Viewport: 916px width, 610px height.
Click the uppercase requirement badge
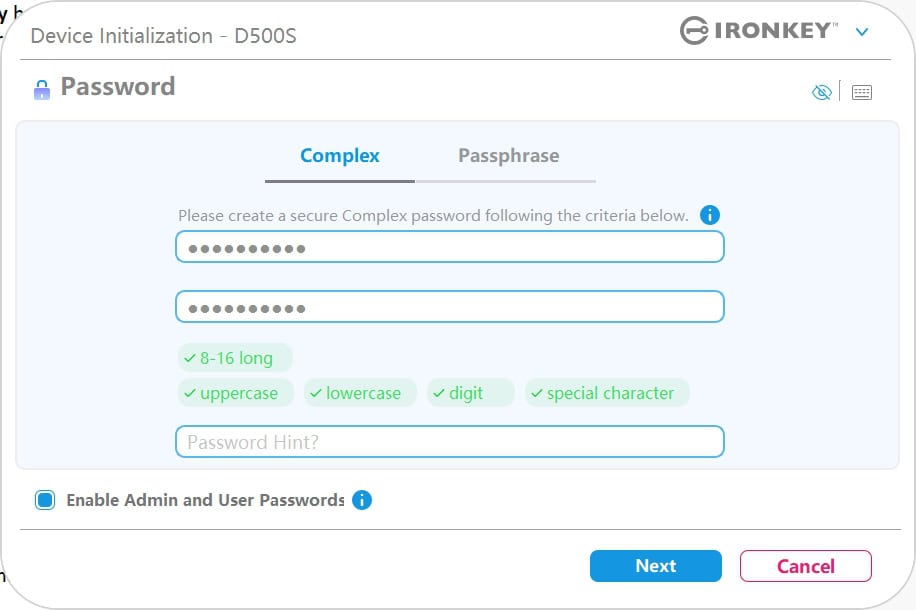coord(236,393)
